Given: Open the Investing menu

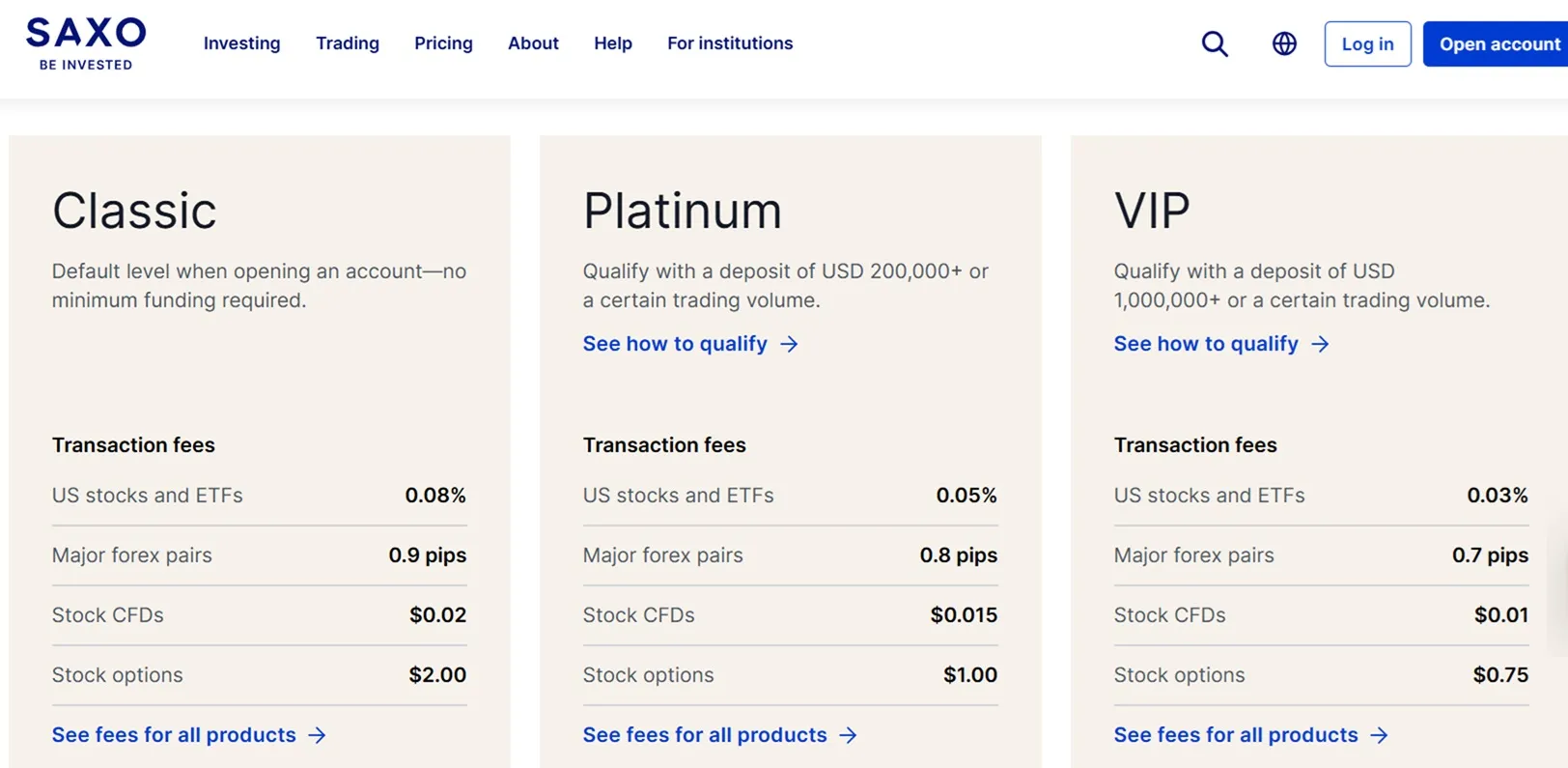Looking at the screenshot, I should (241, 43).
